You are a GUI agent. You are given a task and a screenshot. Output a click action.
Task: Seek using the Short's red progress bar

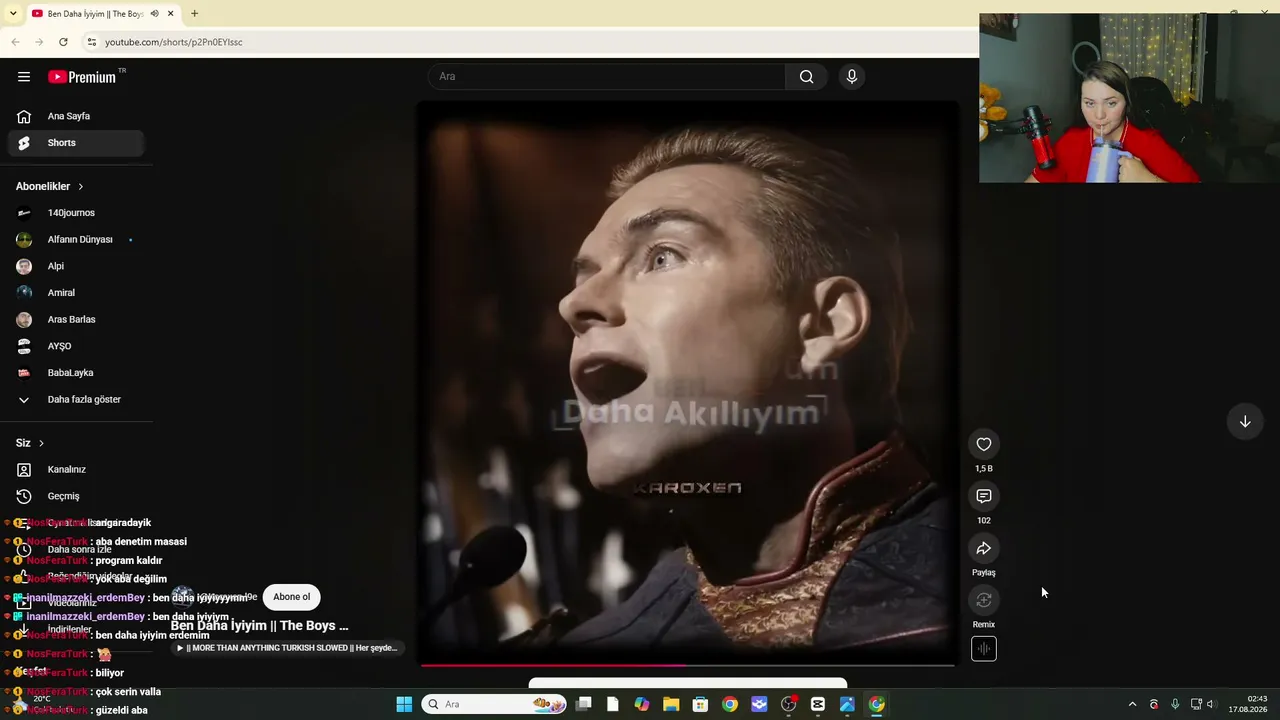click(x=688, y=664)
